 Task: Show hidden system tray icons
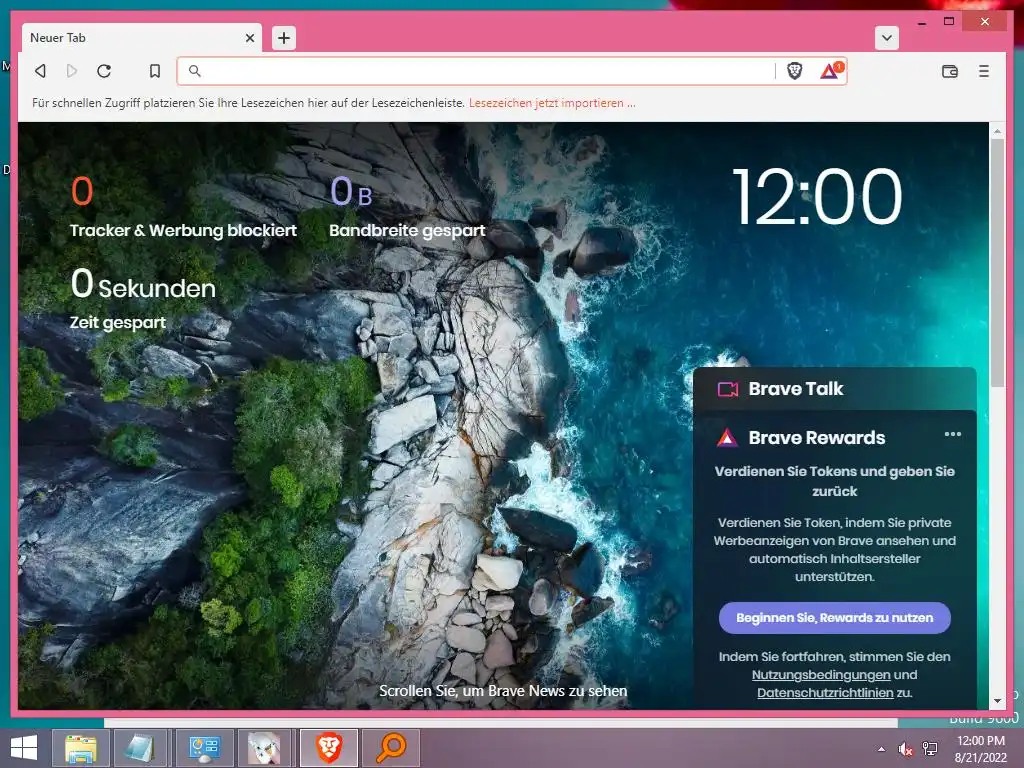(881, 749)
